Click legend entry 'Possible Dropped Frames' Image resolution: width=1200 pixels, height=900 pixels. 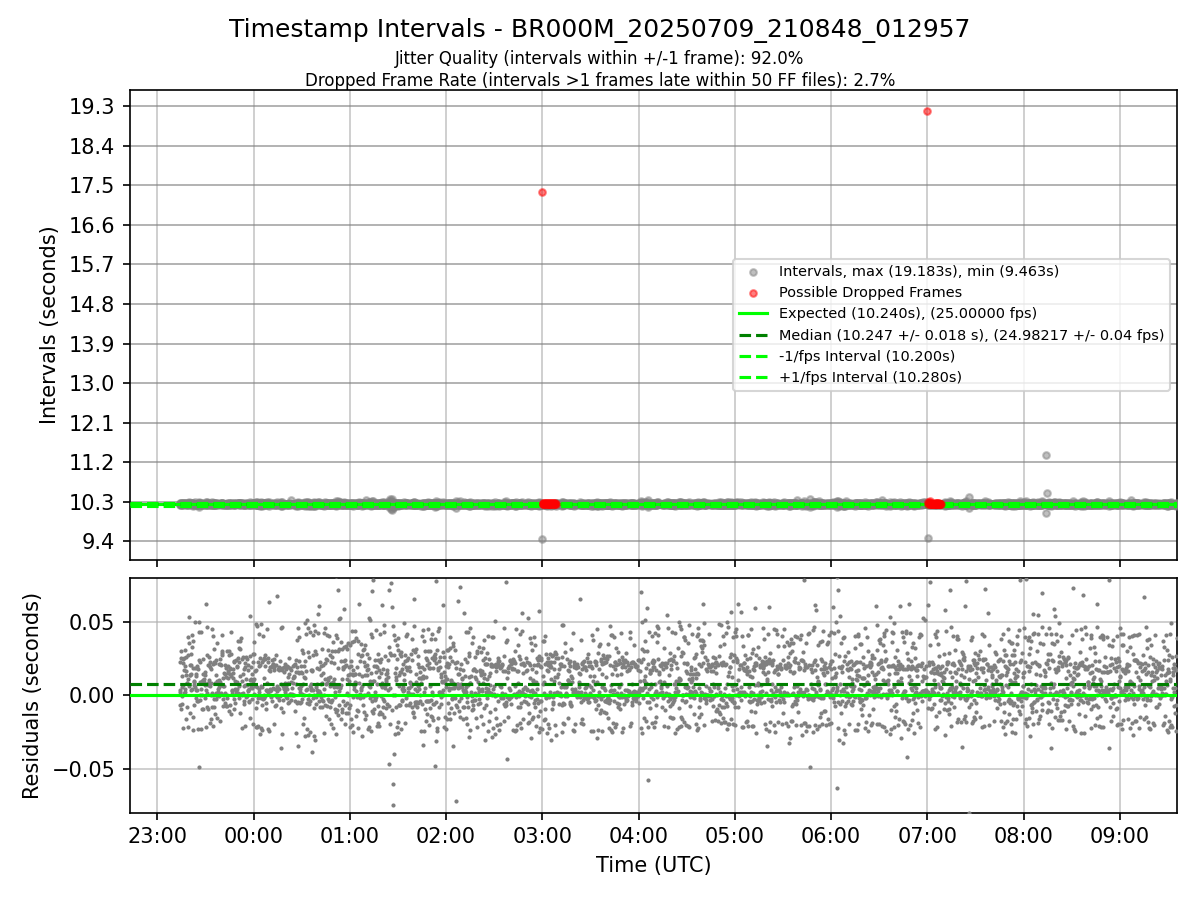(x=870, y=292)
